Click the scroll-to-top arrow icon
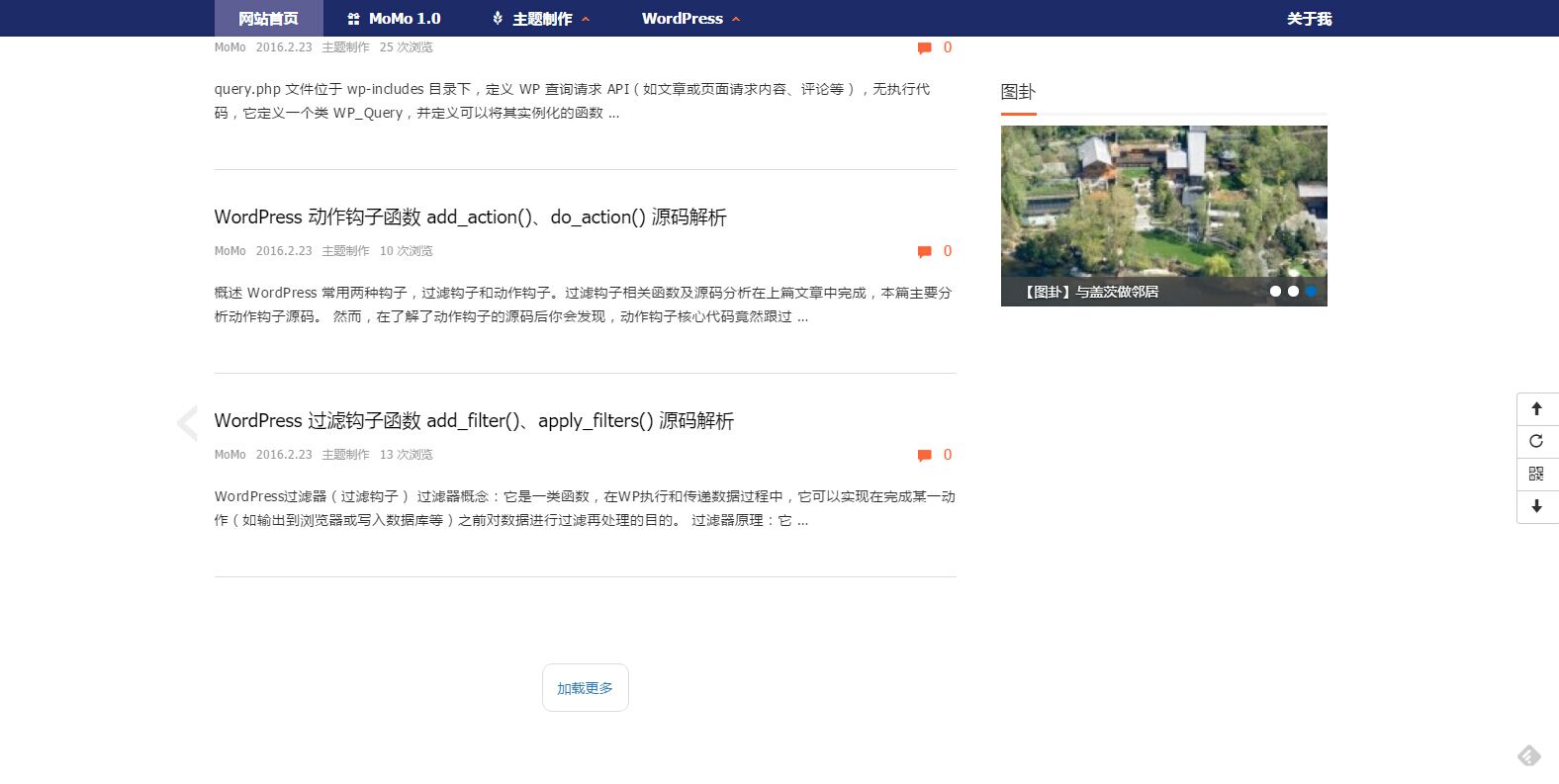 [1536, 409]
